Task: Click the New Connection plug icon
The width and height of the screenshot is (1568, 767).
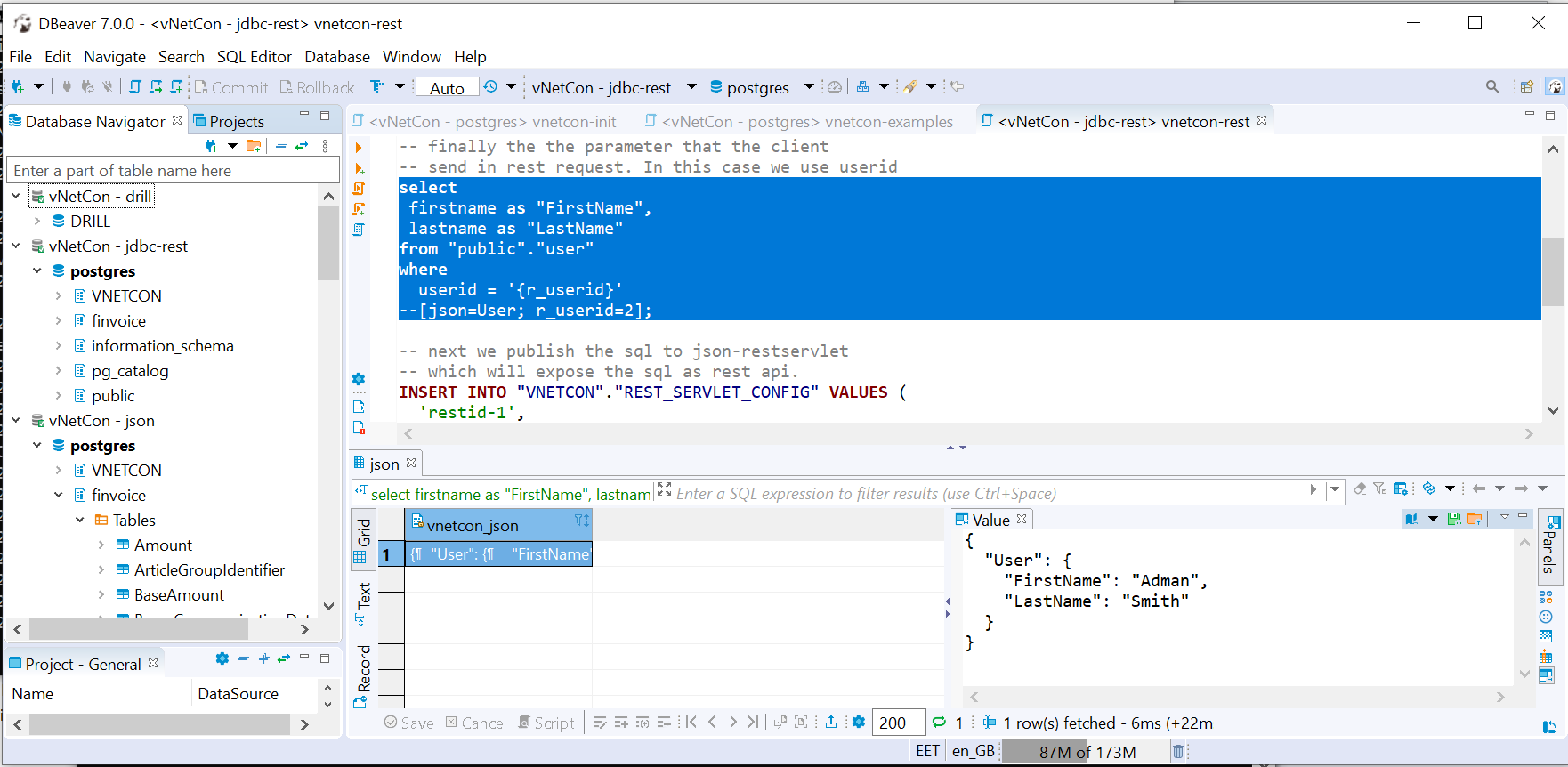Action: pos(18,87)
